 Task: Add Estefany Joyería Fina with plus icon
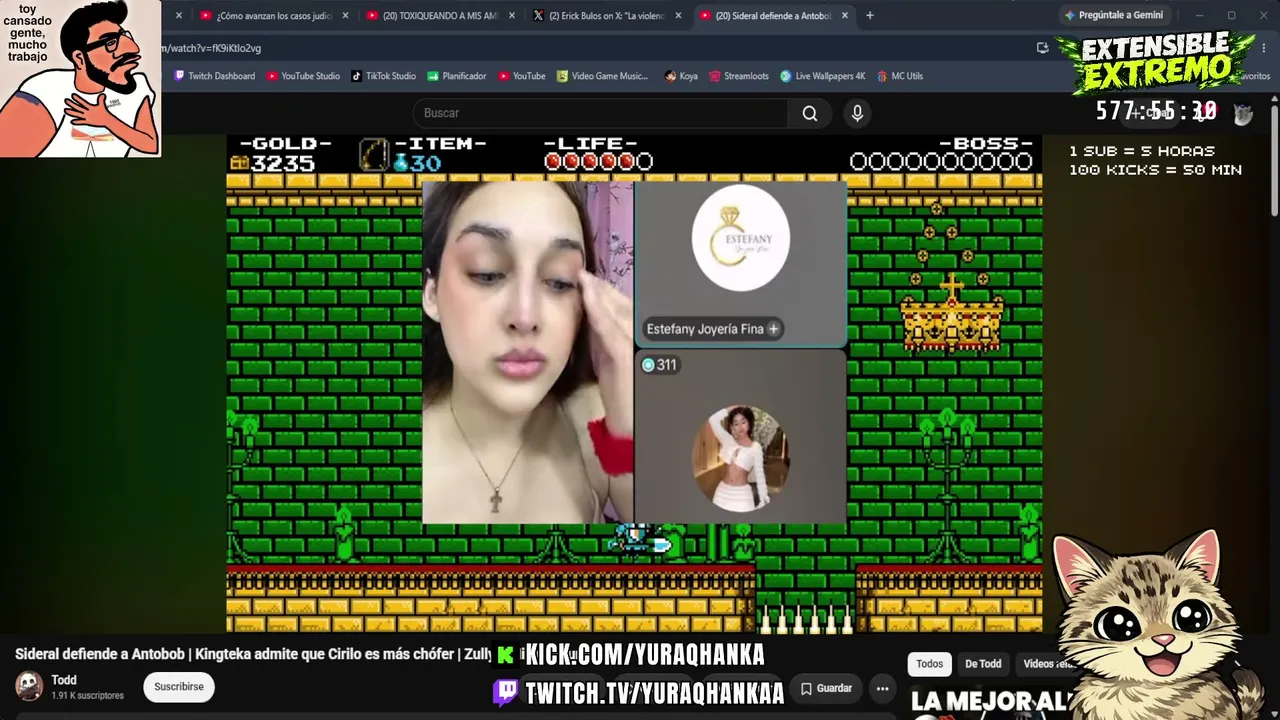(773, 329)
